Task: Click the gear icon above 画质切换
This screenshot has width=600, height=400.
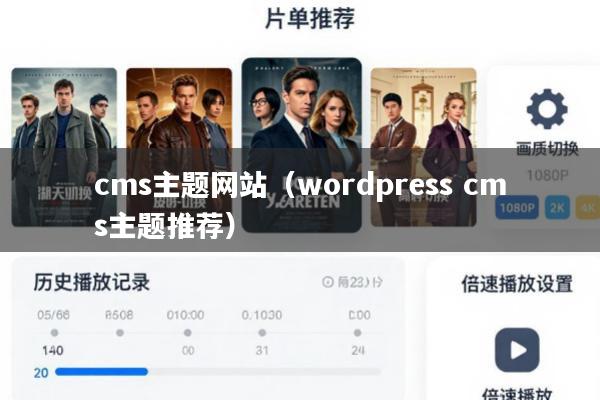Action: (x=547, y=109)
